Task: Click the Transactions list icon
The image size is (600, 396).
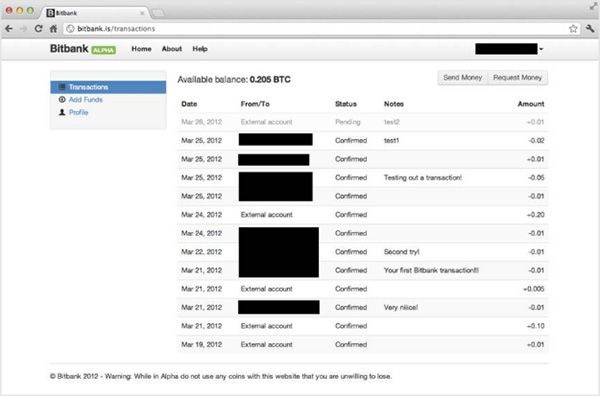Action: coord(62,87)
